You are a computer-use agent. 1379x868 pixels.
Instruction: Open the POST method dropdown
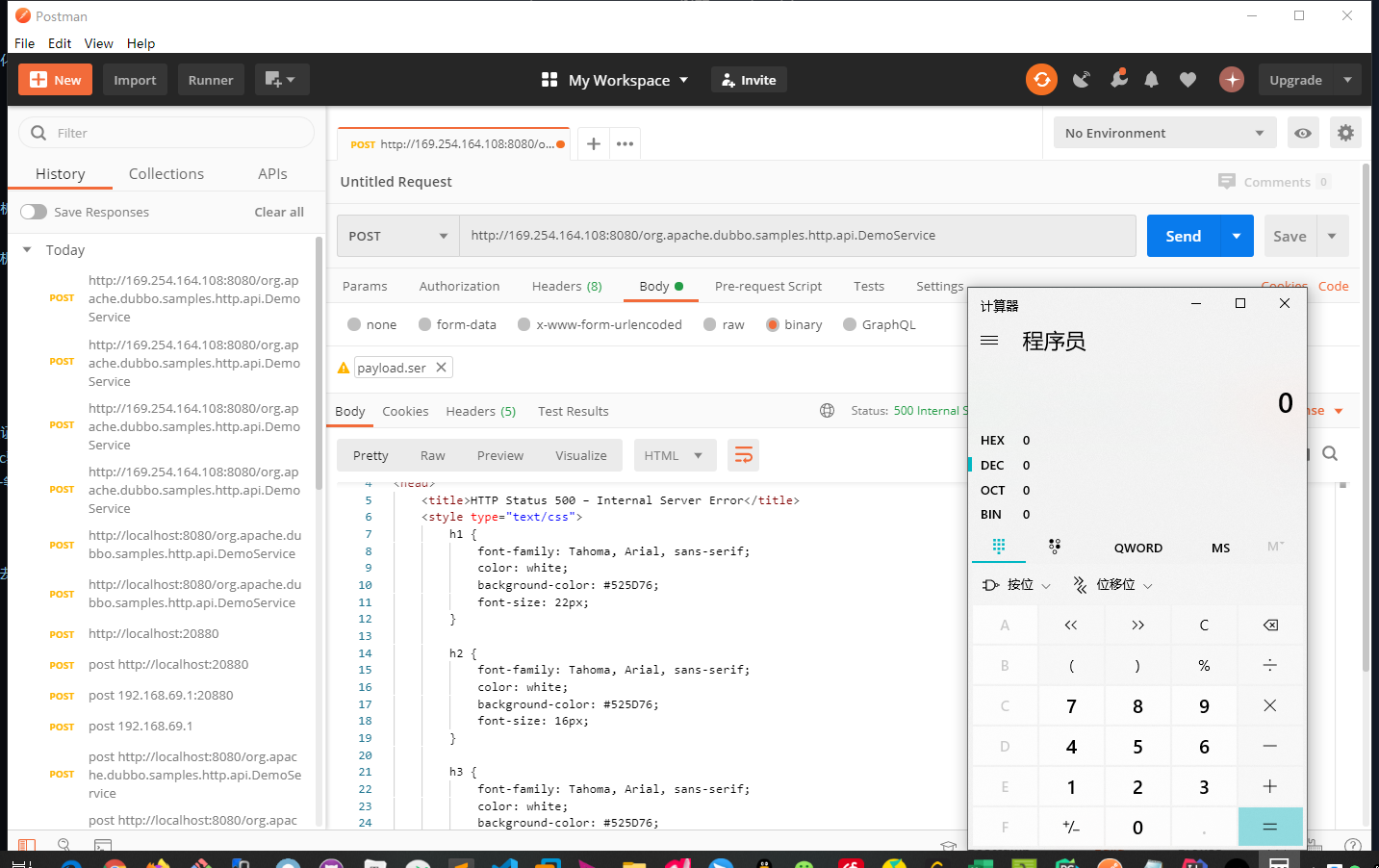[398, 236]
